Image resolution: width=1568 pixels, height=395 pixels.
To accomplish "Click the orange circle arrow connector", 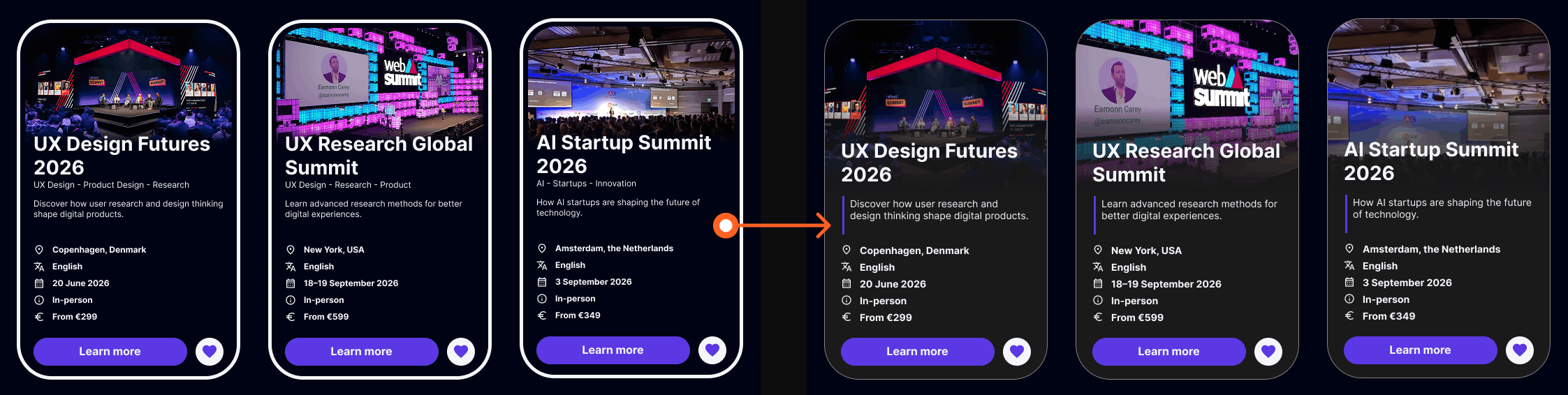I will (726, 225).
